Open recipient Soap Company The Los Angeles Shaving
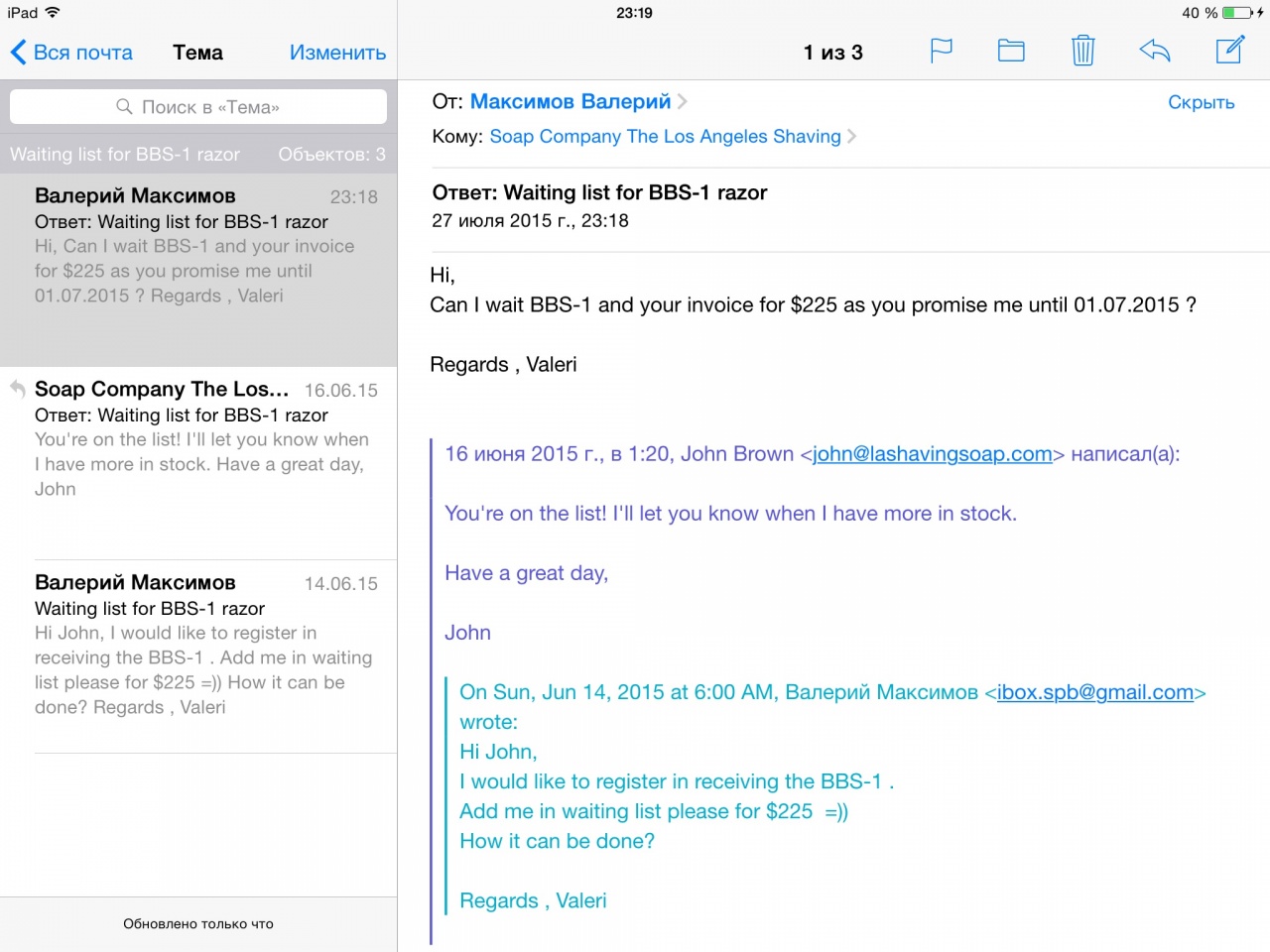 [x=665, y=136]
